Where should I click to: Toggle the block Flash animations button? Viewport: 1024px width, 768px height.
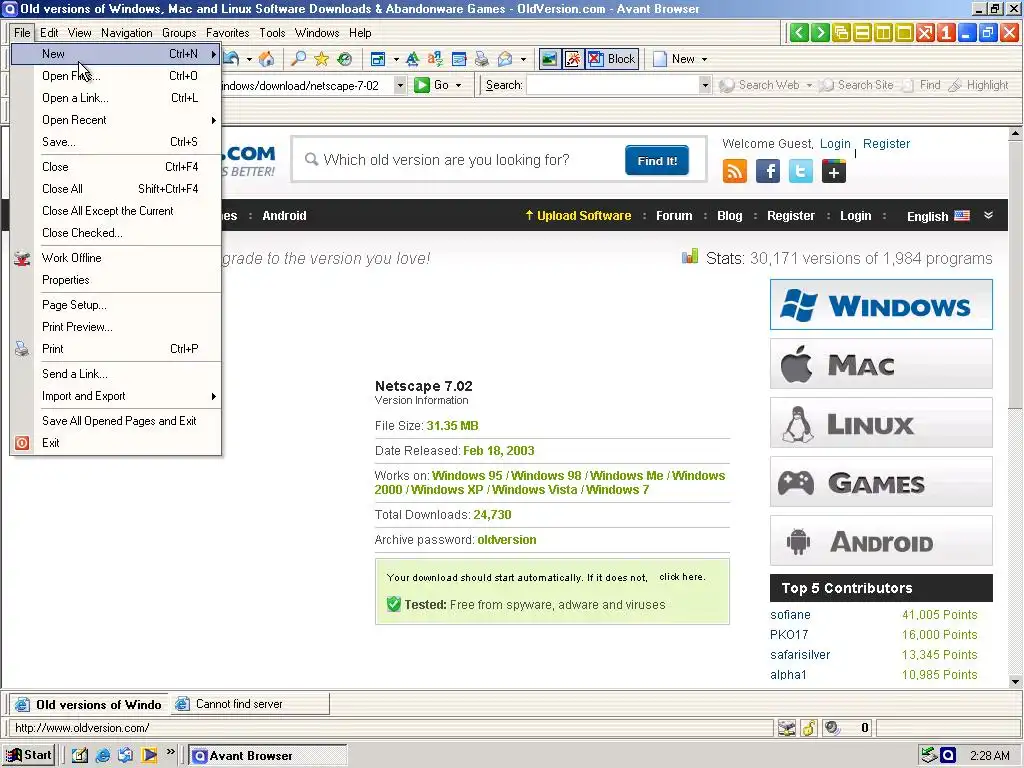[573, 59]
